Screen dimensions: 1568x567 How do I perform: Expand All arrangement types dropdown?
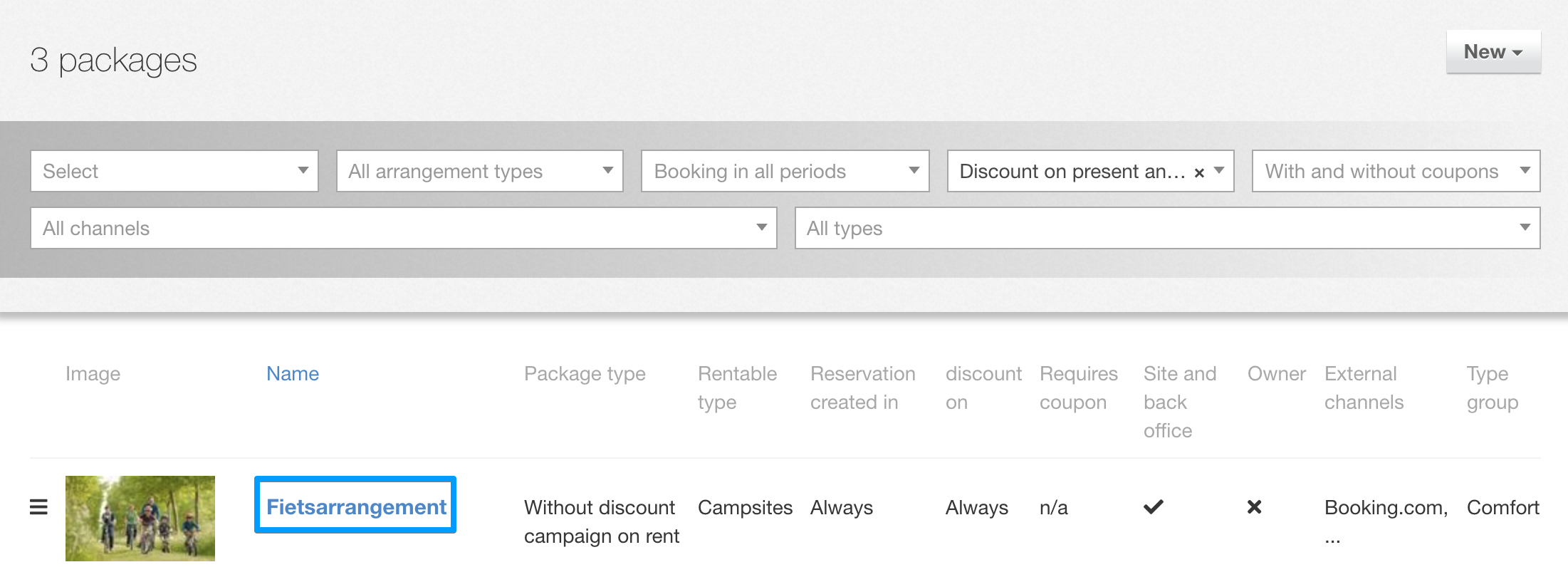click(x=479, y=171)
